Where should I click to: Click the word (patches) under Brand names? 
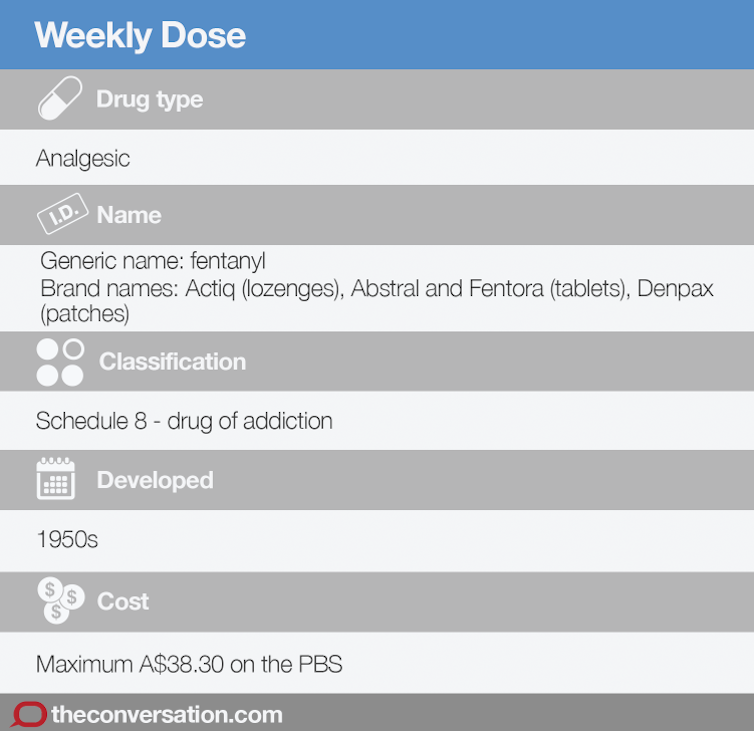tap(86, 314)
